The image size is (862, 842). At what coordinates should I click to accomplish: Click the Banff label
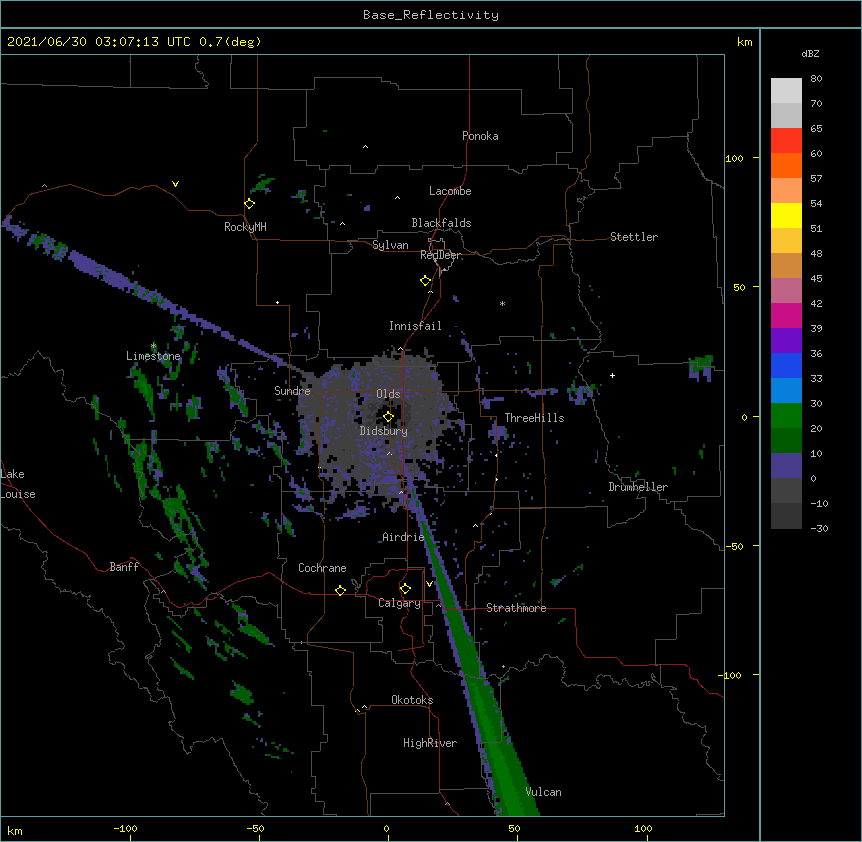click(x=124, y=567)
